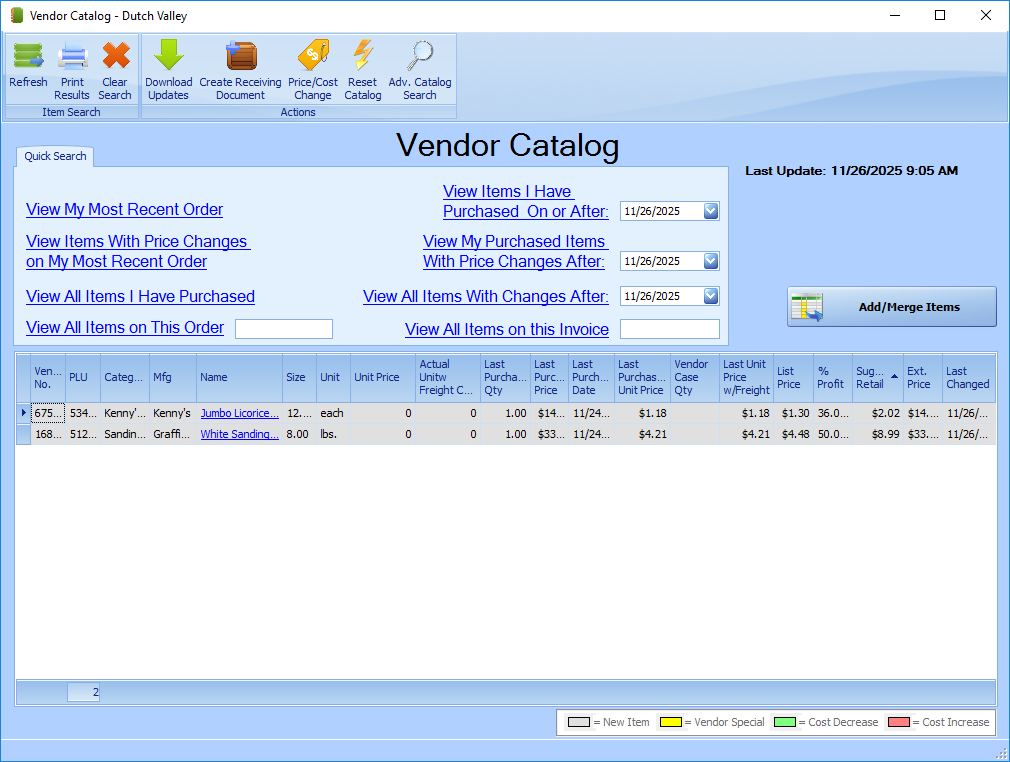Click the invoice number input field

669,329
